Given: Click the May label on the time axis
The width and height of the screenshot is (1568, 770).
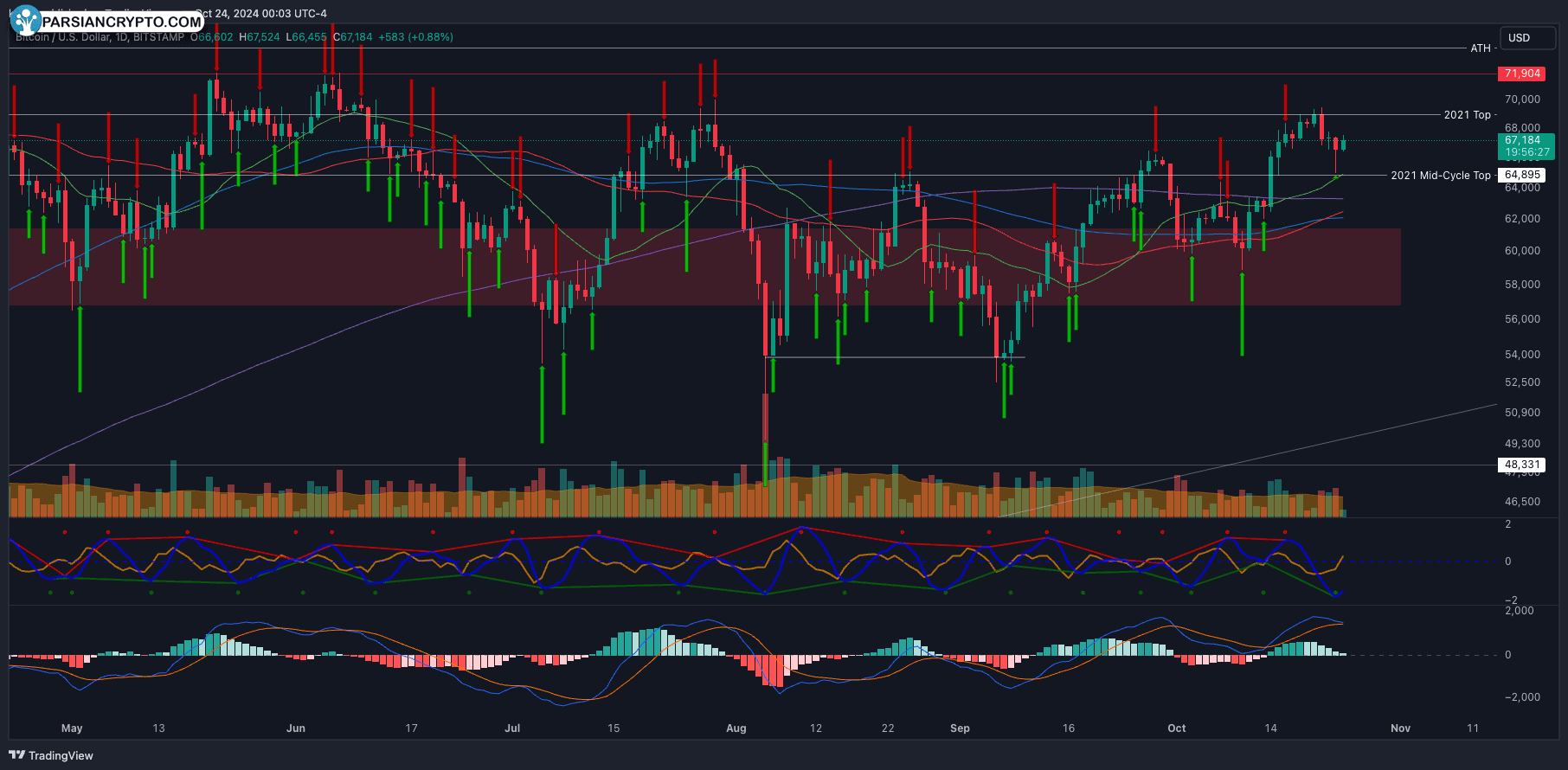Looking at the screenshot, I should point(72,728).
